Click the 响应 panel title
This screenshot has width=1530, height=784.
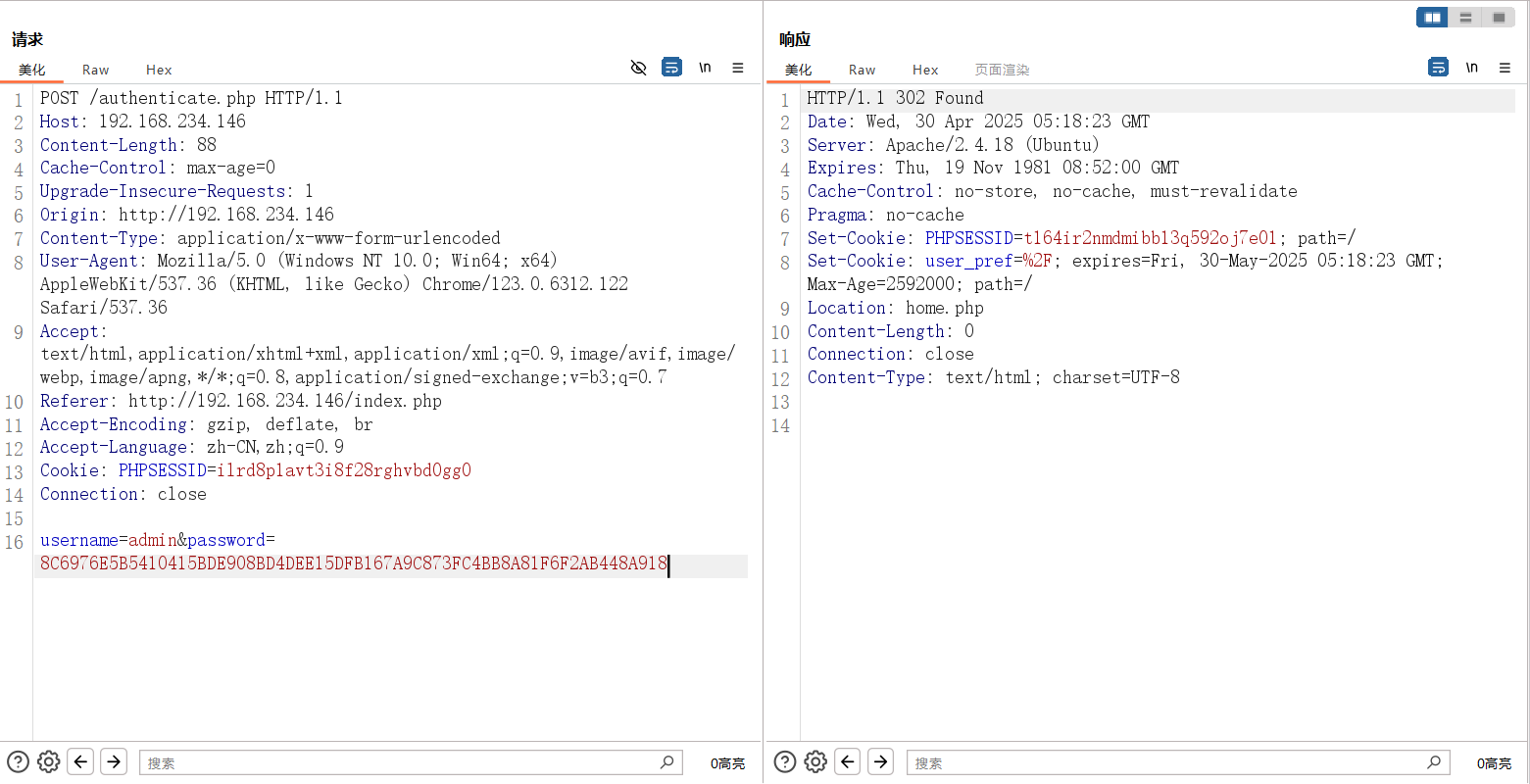(795, 39)
